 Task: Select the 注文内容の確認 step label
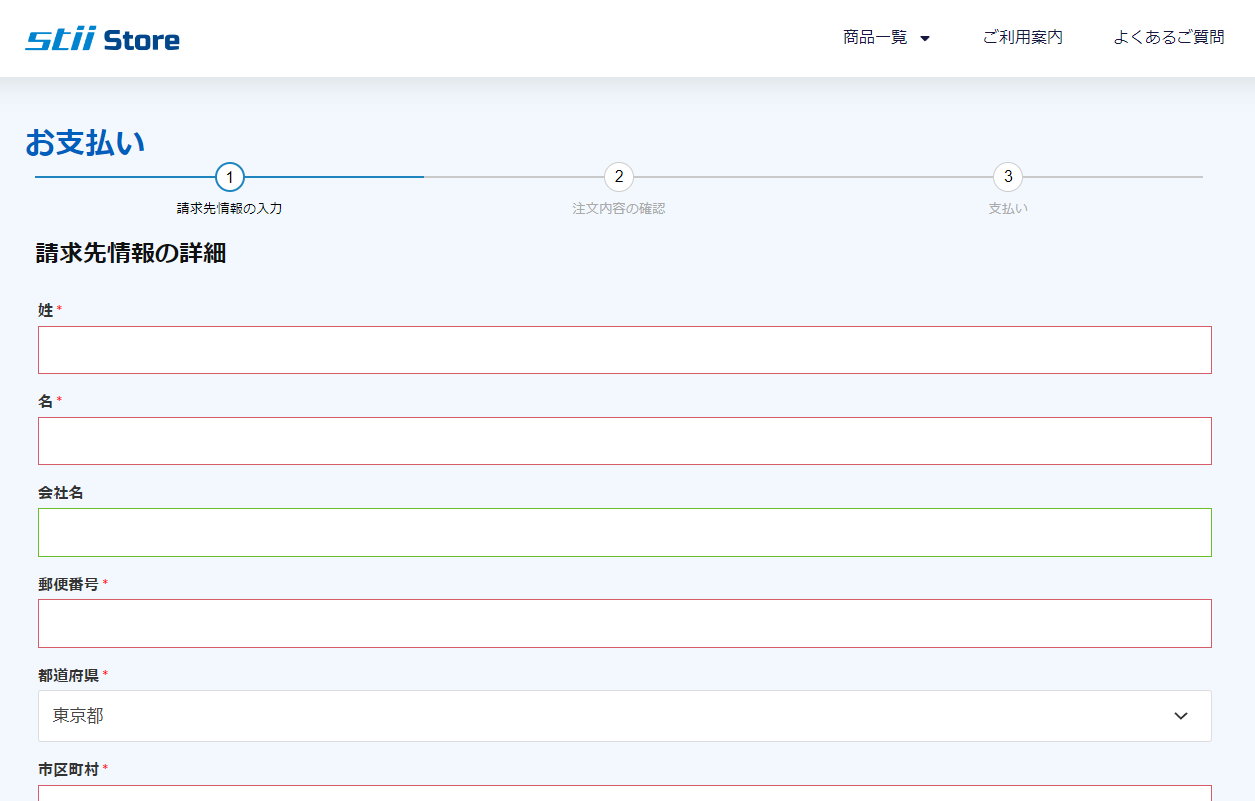click(x=619, y=209)
